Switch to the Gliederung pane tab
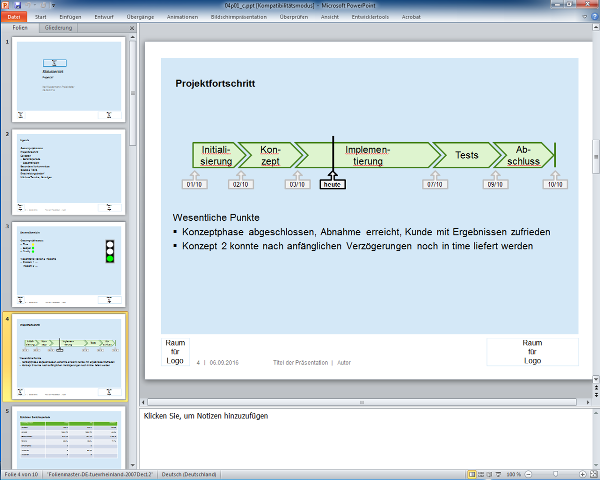This screenshot has width=600, height=480. (59, 28)
